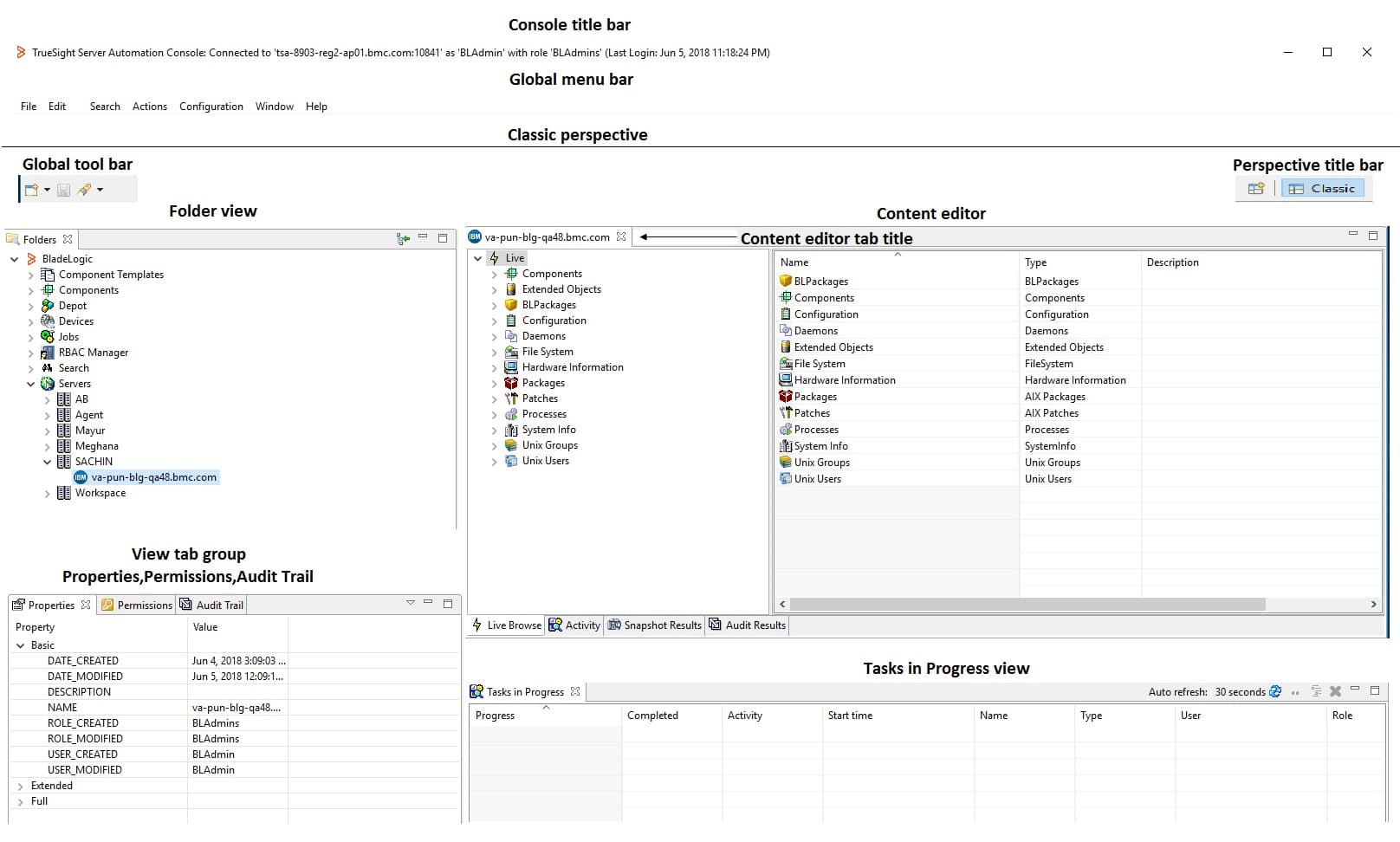Switch to the Snapshot Results tab
The width and height of the screenshot is (1400, 842).
[655, 625]
